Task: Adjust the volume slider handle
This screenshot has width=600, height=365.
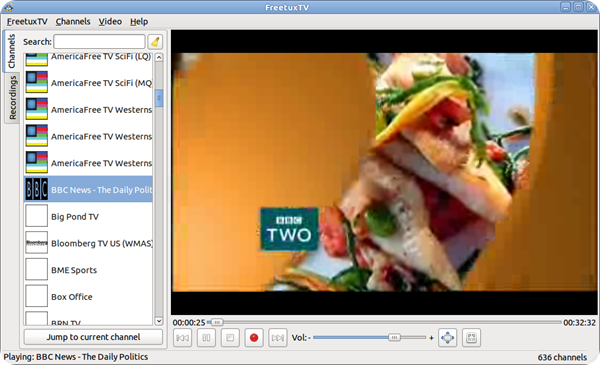Action: pyautogui.click(x=394, y=337)
